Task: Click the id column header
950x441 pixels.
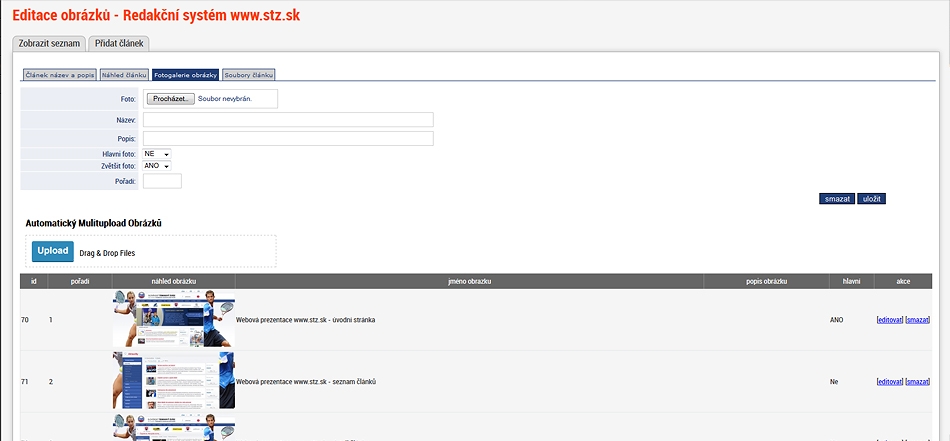Action: 34,282
